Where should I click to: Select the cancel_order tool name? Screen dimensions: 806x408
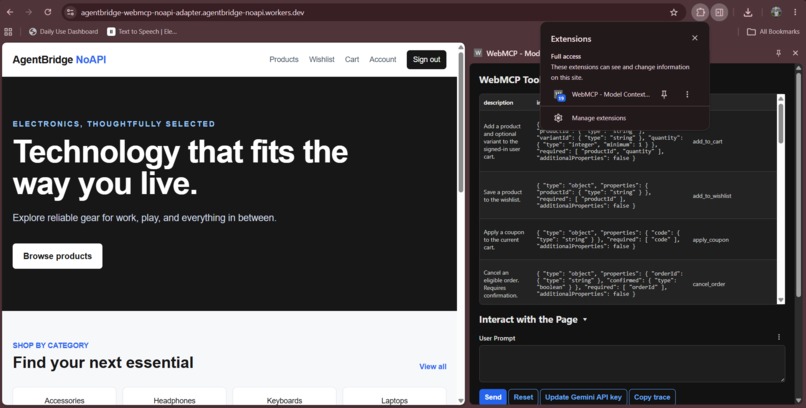709,284
